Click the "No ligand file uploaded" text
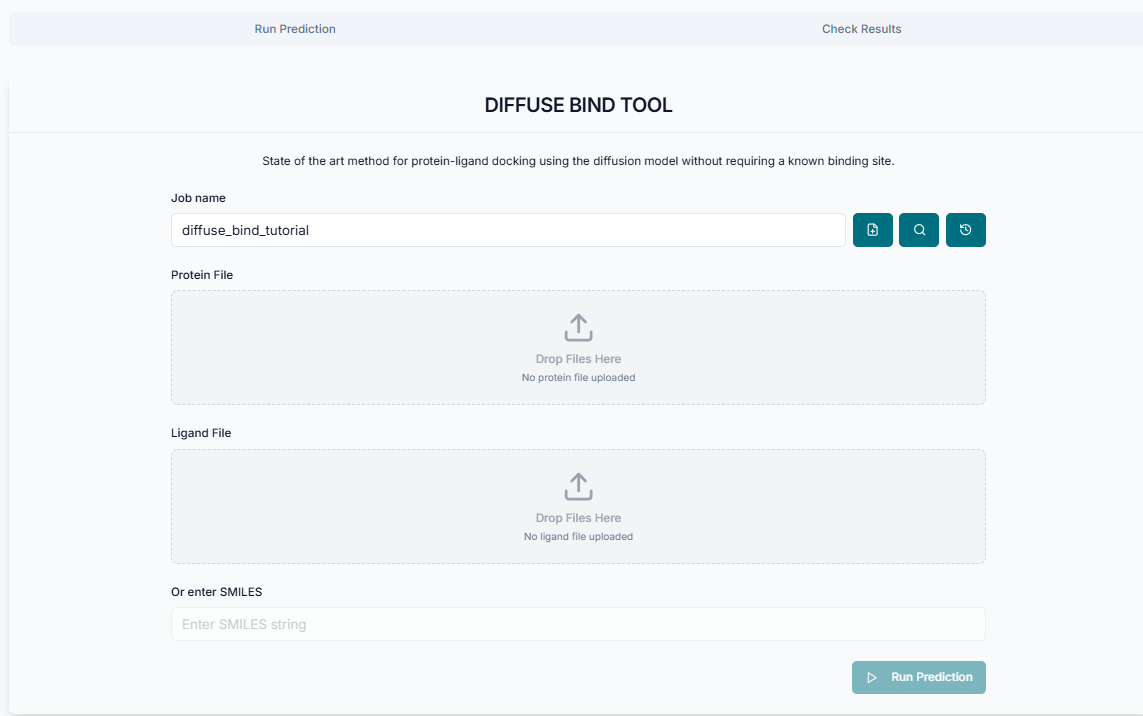This screenshot has height=716, width=1143. pos(578,537)
